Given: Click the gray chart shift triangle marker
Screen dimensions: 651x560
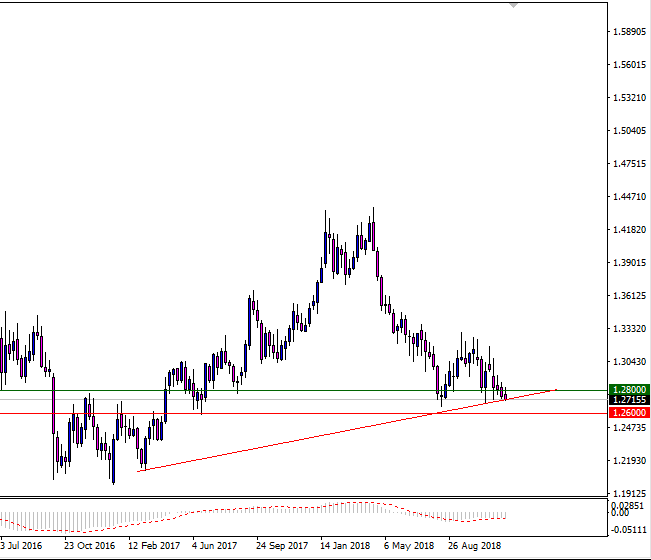Looking at the screenshot, I should (514, 5).
